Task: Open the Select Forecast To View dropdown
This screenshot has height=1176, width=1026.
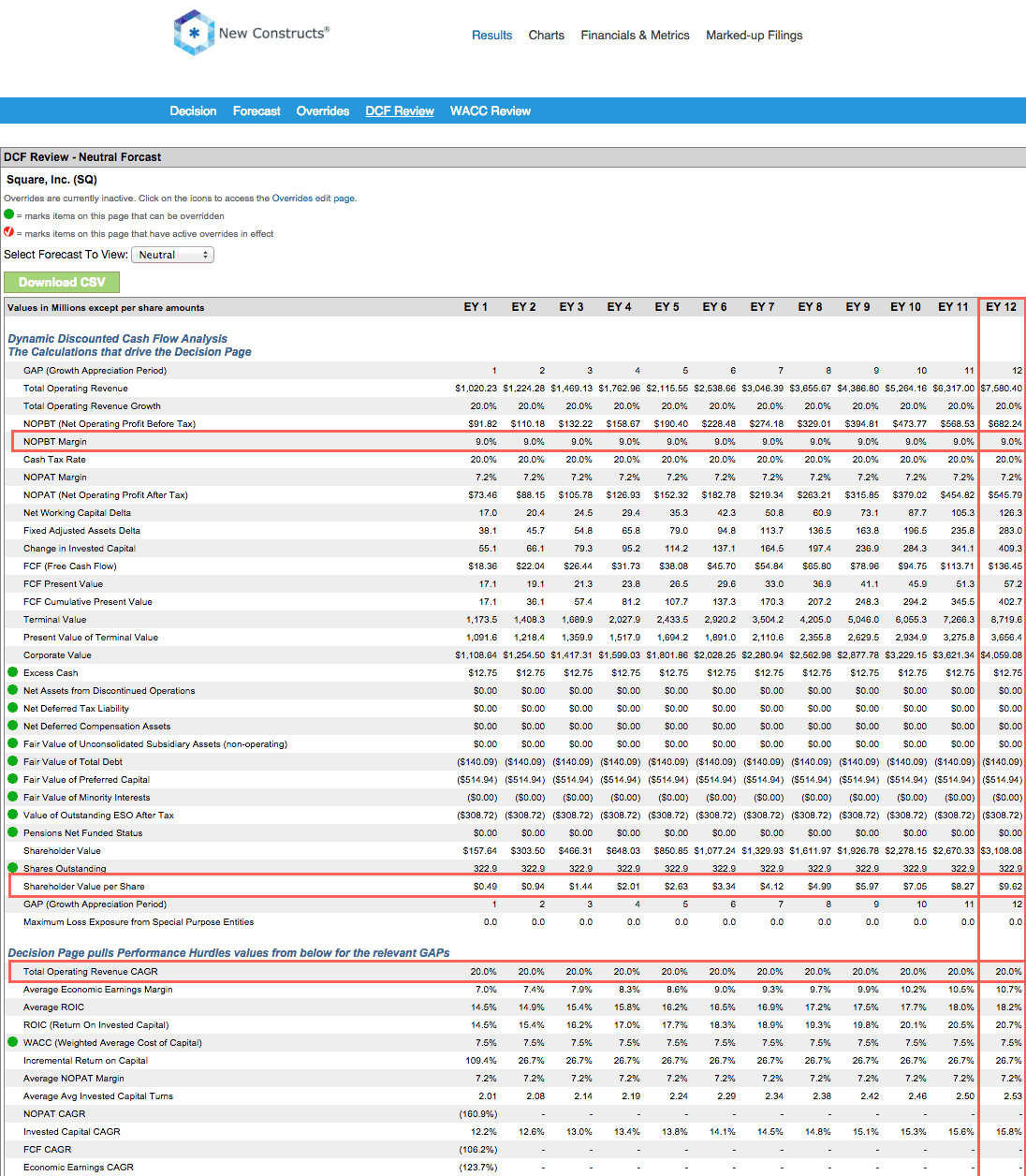Action: (x=172, y=255)
